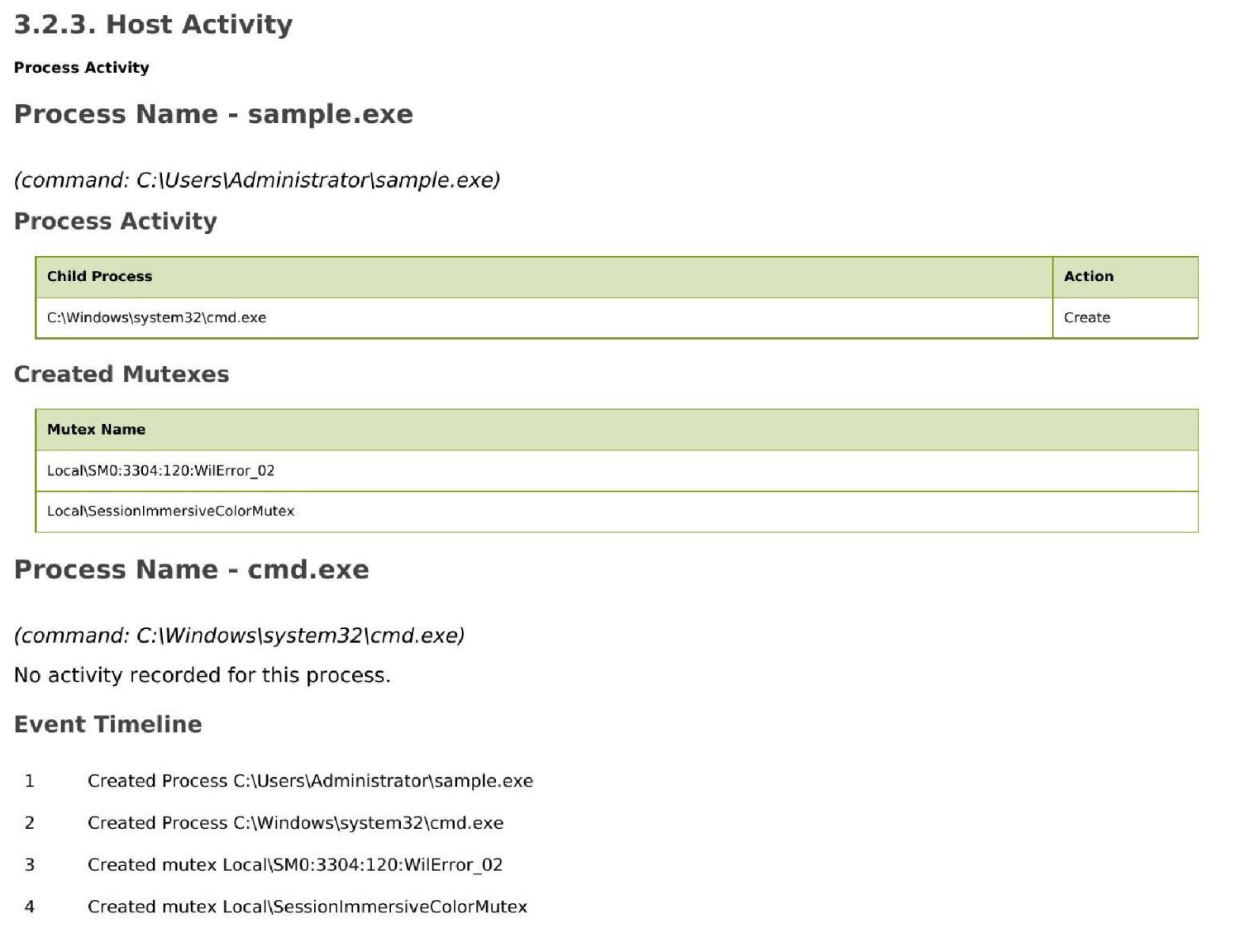Click the "Created Mutexes" heading
Image resolution: width=1235 pixels, height=952 pixels.
pos(122,374)
